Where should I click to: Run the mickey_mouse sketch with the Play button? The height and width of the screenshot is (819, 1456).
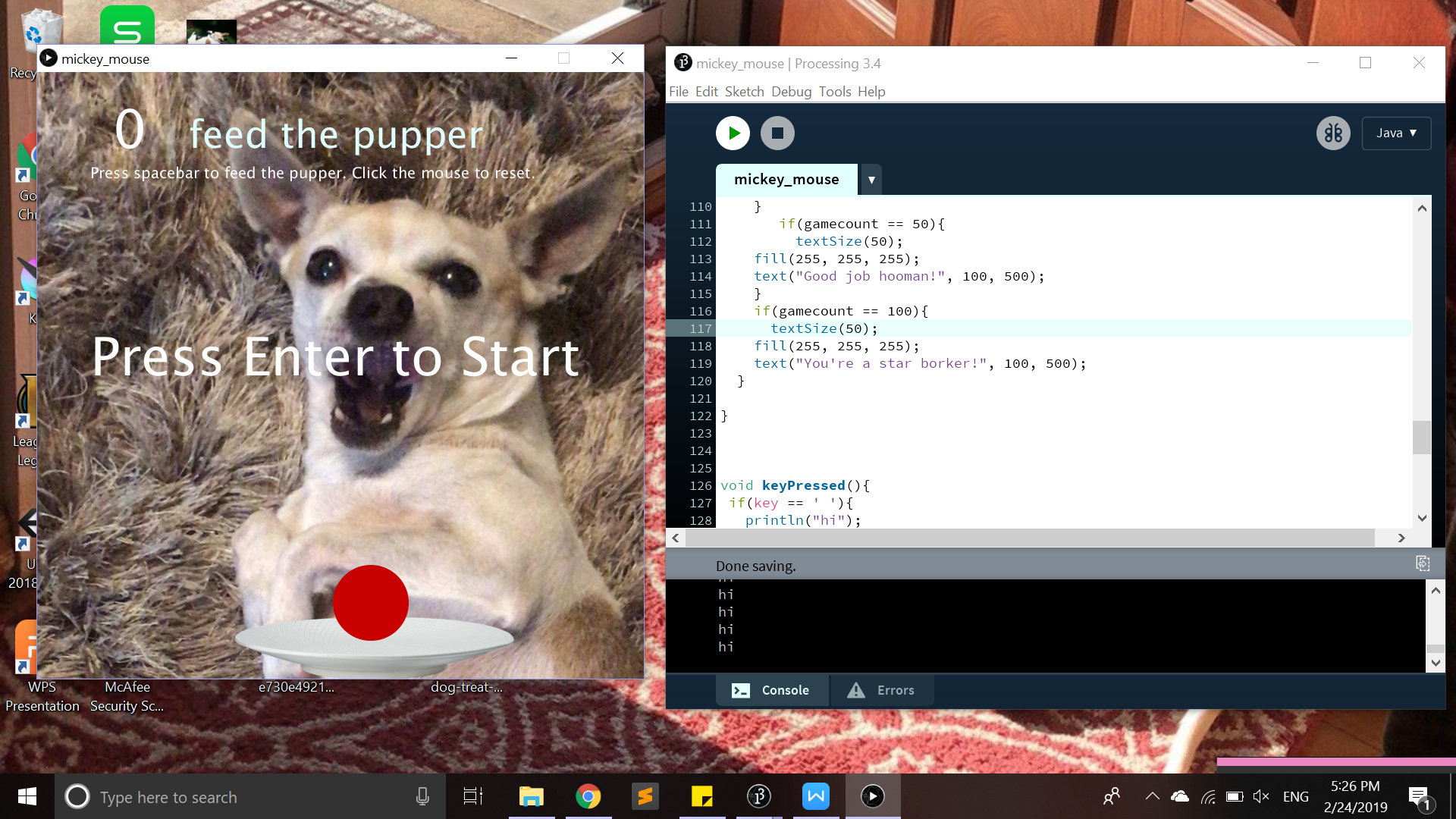pos(732,133)
